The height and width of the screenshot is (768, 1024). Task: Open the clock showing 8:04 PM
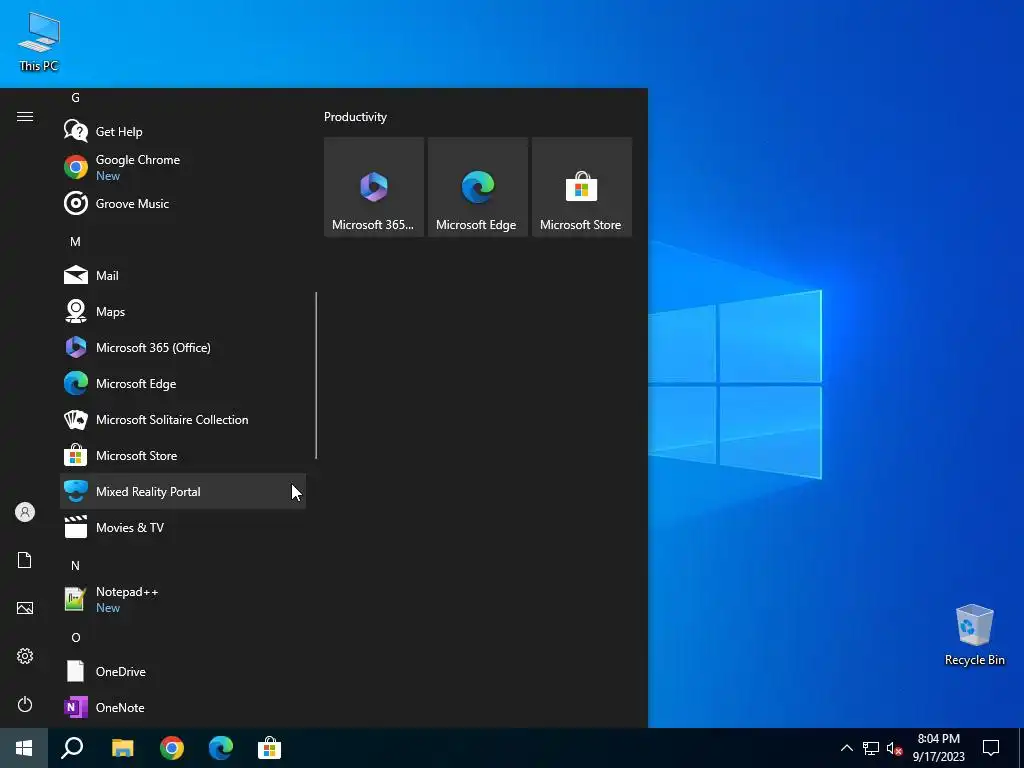pyautogui.click(x=938, y=748)
